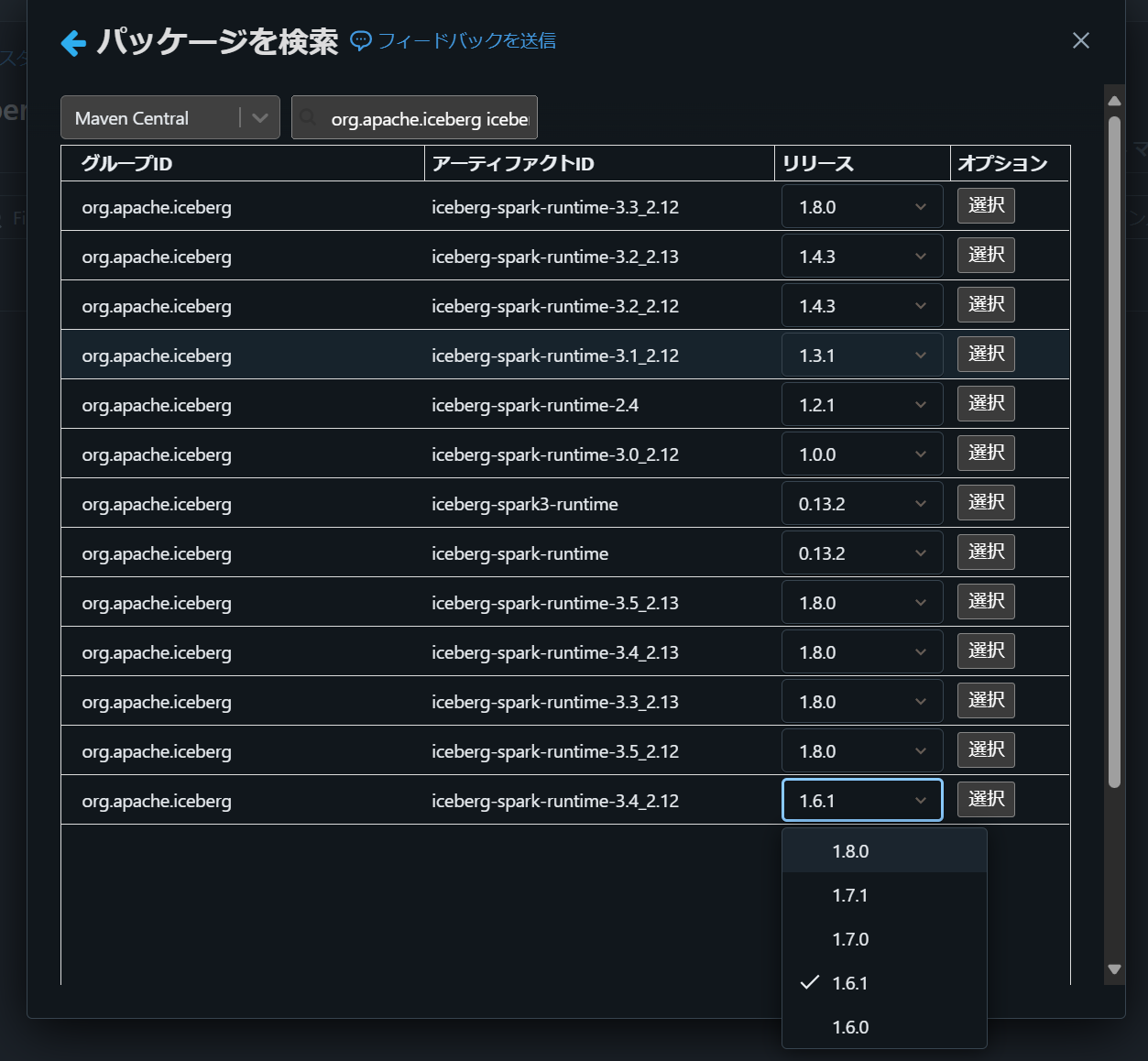Screen dimensions: 1148x1061
Task: Open release dropdown for iceberg-spark-runtime-3.5_2.13
Action: [862, 602]
